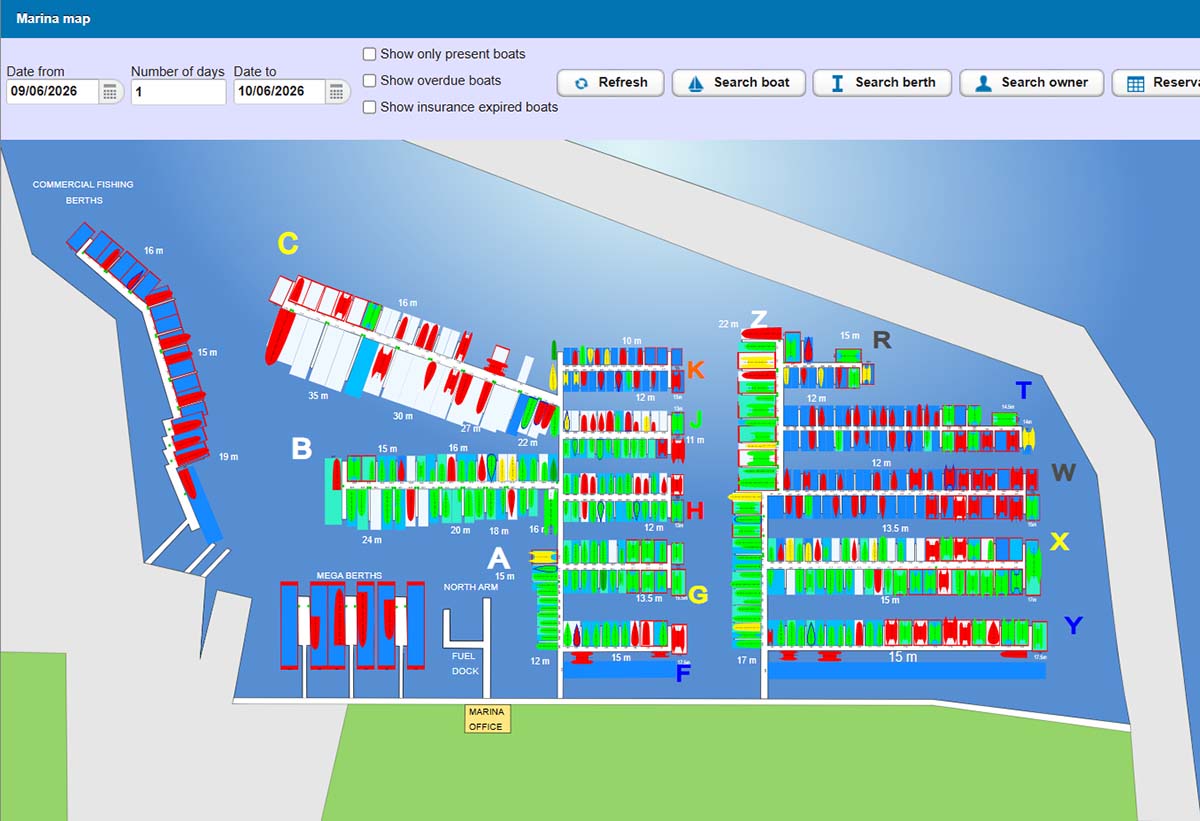1200x821 pixels.
Task: Enable Show only present boats
Action: [370, 54]
